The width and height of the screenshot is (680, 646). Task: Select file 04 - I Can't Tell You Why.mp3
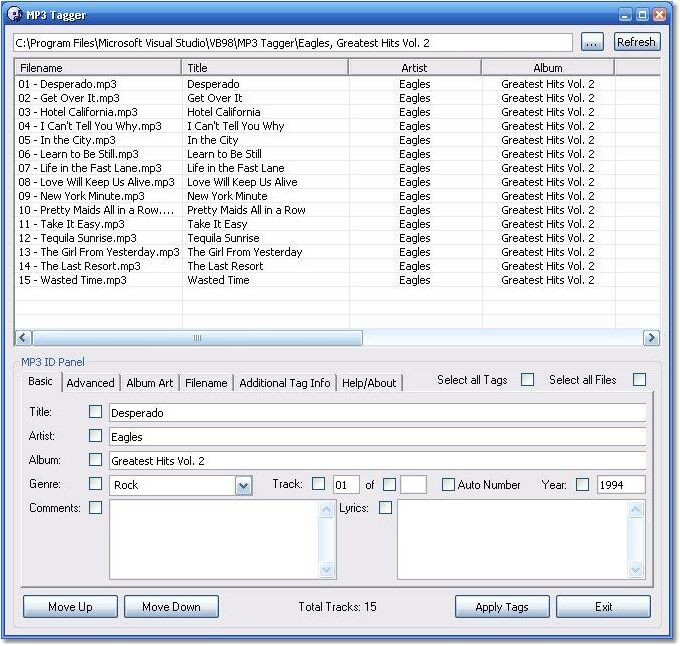[90, 126]
